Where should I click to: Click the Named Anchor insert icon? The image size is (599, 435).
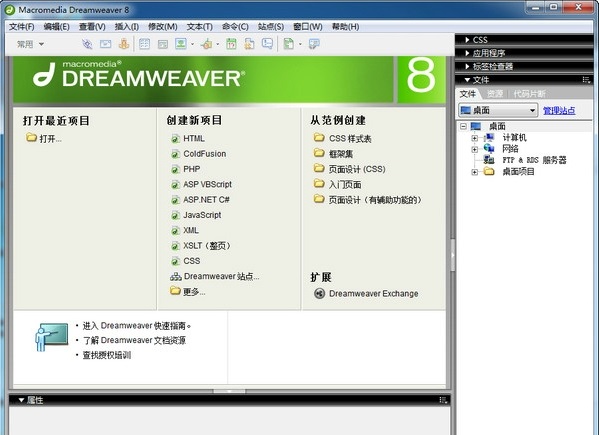[123, 44]
